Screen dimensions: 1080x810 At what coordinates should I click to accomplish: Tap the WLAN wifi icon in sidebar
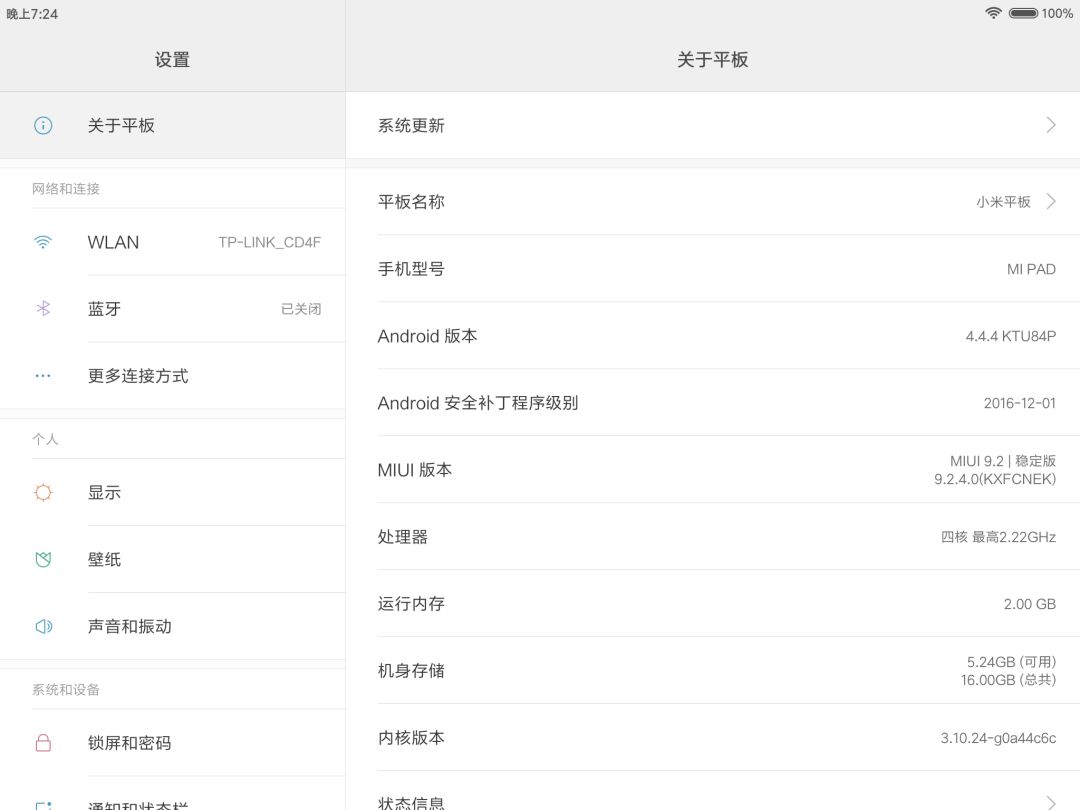(x=43, y=242)
